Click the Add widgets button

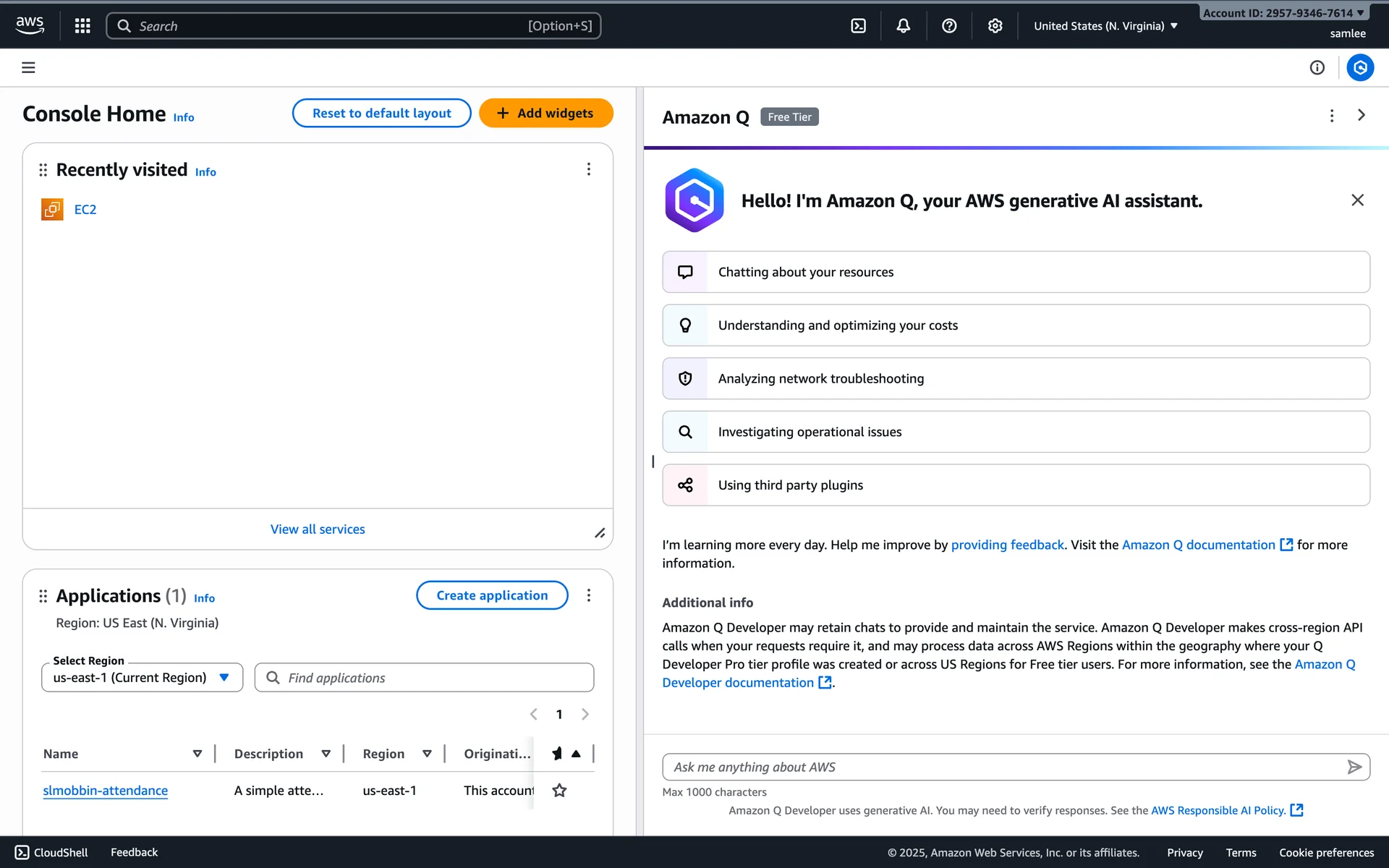pos(545,114)
